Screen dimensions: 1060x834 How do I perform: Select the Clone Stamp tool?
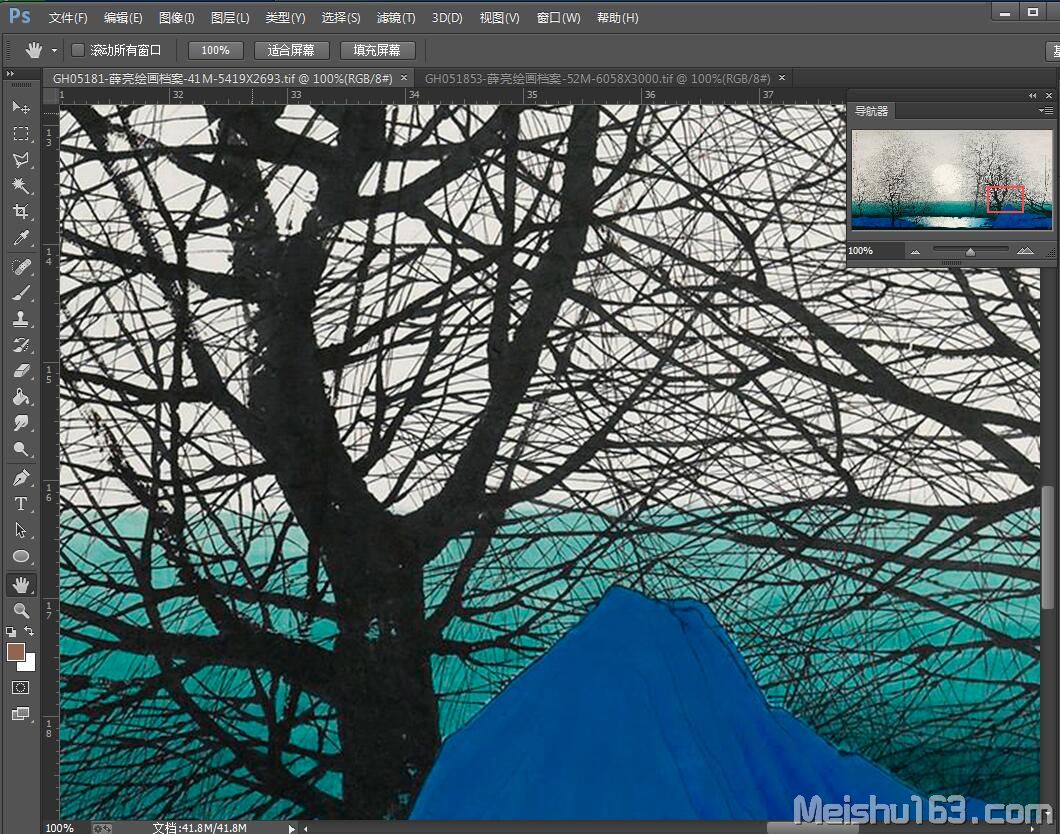[x=21, y=319]
